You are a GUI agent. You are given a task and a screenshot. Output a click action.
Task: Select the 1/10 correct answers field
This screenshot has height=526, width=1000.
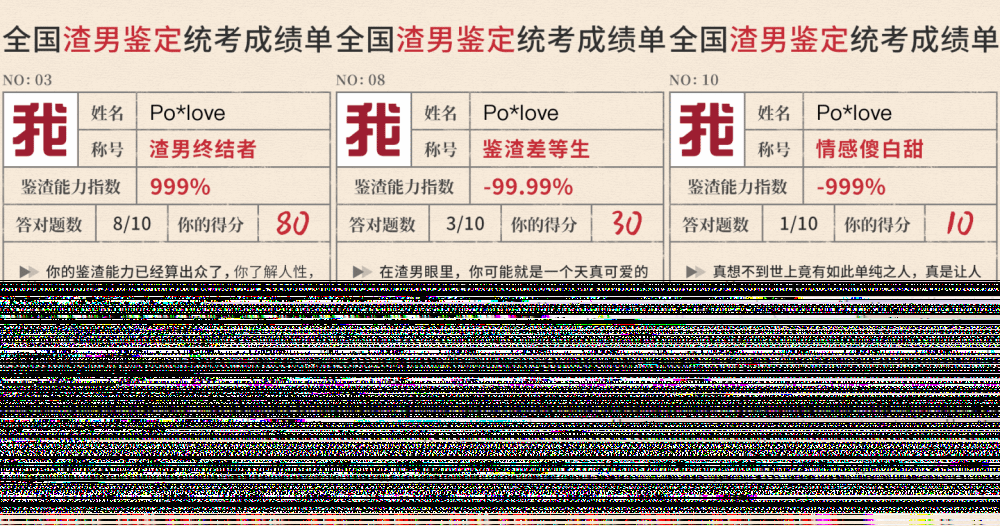(x=797, y=224)
